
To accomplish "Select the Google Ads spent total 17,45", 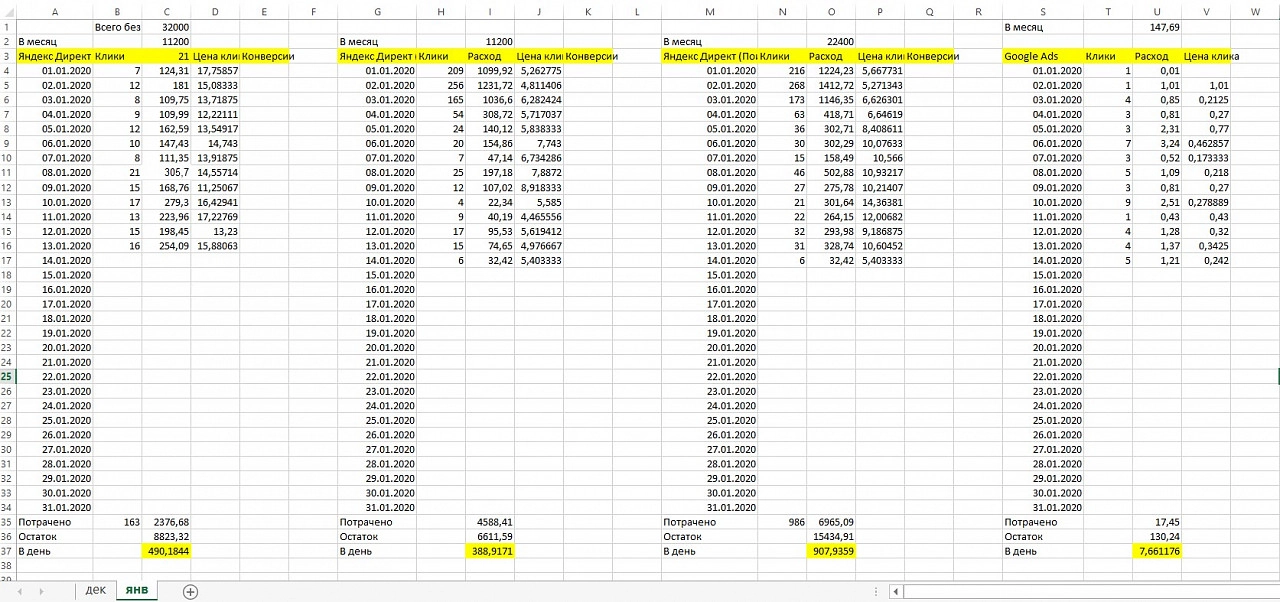I will pos(1157,522).
